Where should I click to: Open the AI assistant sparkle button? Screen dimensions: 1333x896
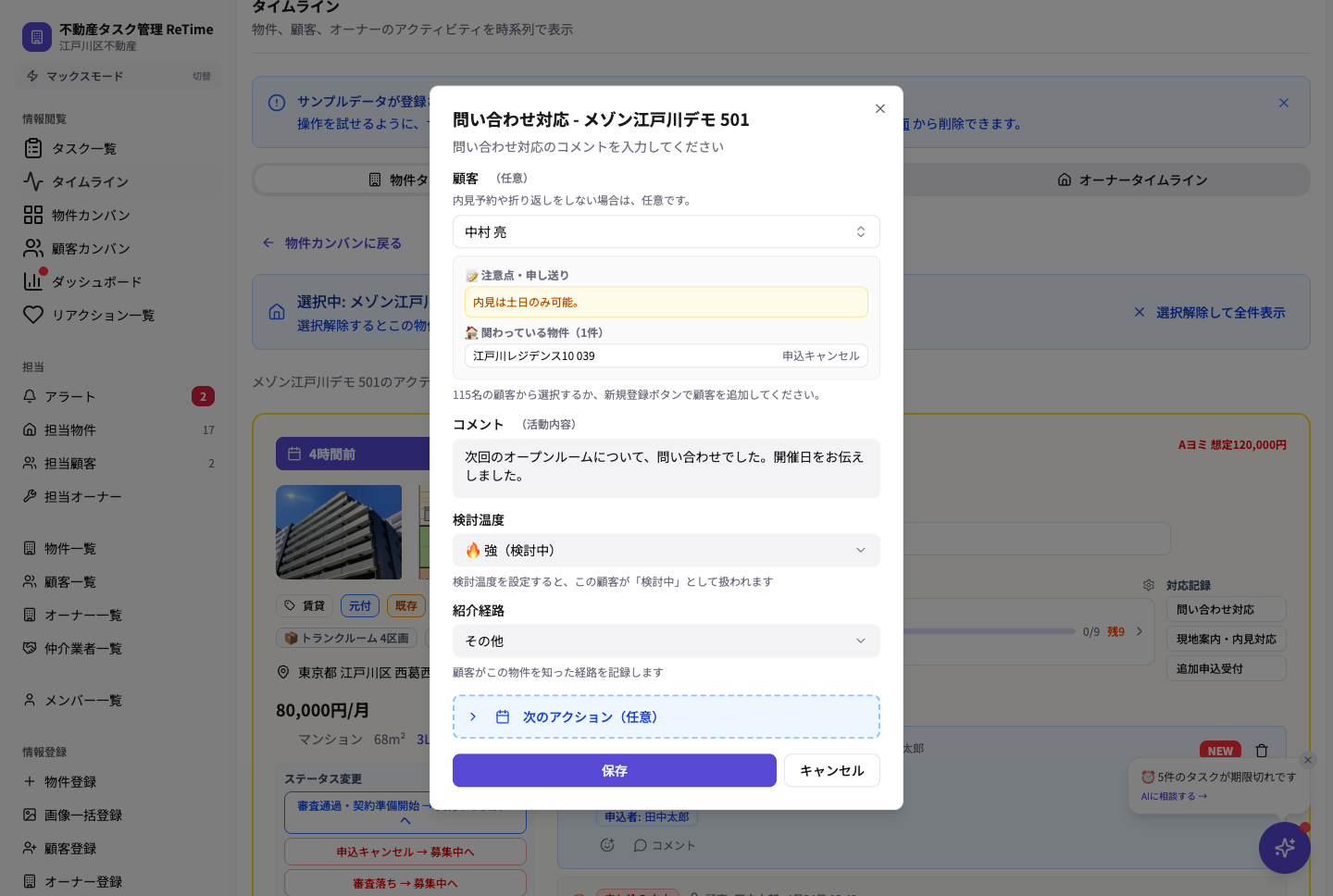[x=1285, y=848]
